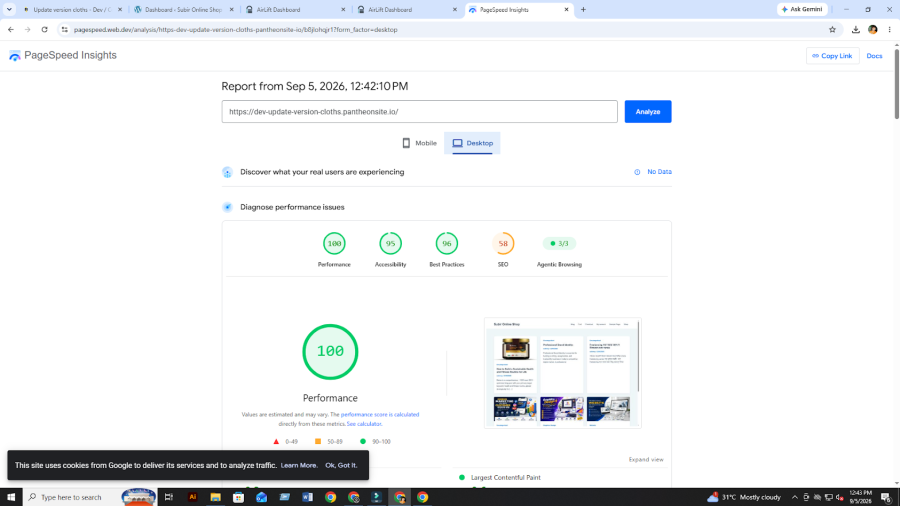Show hidden system tray icons
Image resolution: width=900 pixels, height=506 pixels.
point(794,497)
